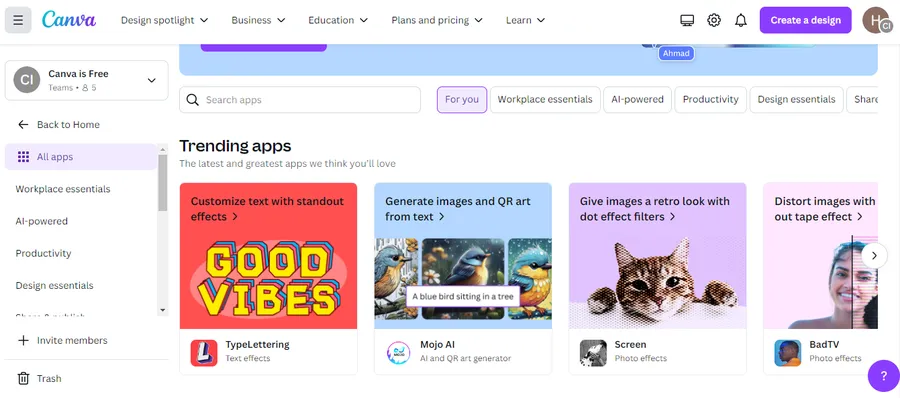Click the TypeLettering app name
900x398 pixels.
[x=257, y=345]
